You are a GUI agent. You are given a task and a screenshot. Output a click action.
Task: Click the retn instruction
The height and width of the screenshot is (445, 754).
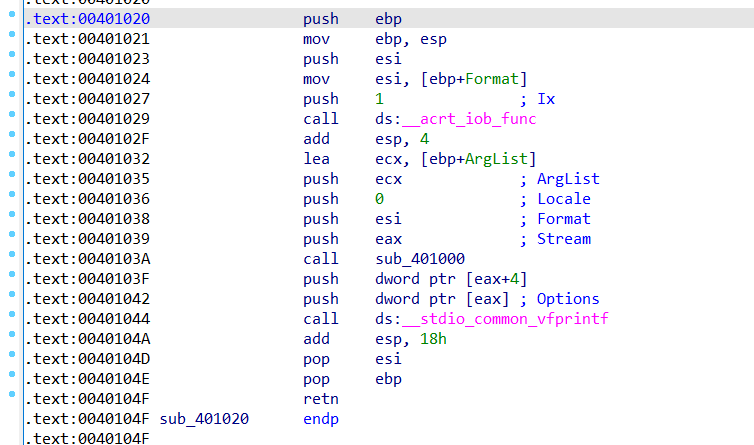(320, 399)
